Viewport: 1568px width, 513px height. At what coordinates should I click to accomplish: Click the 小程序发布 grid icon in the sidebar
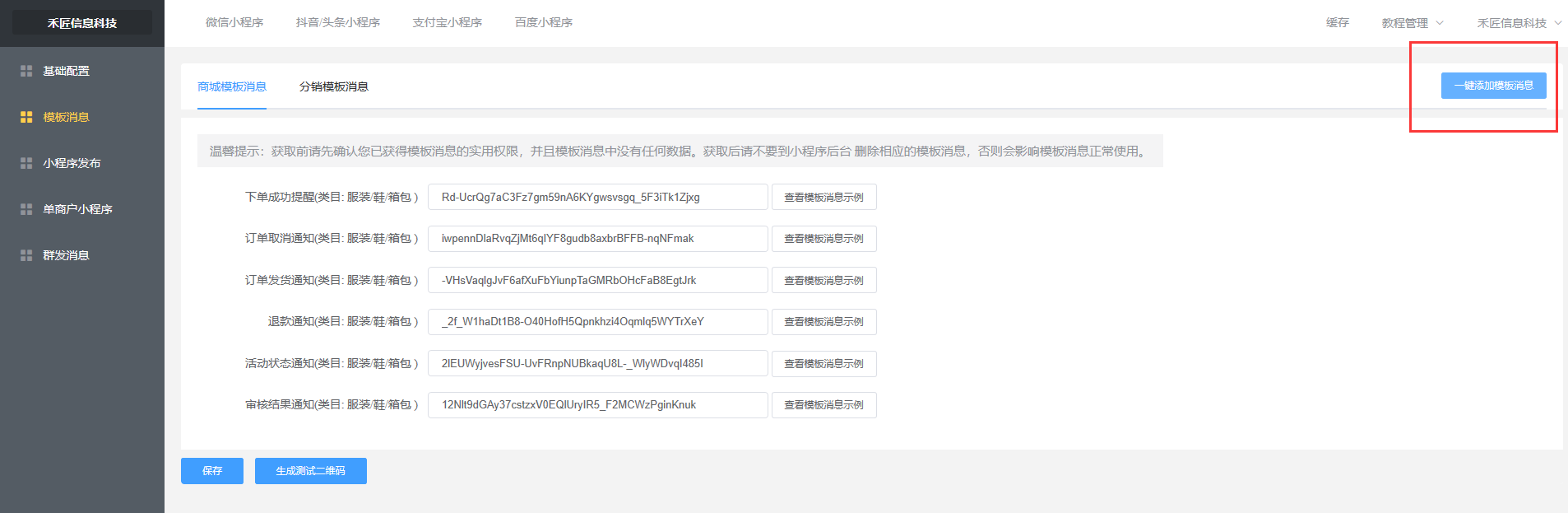[26, 163]
